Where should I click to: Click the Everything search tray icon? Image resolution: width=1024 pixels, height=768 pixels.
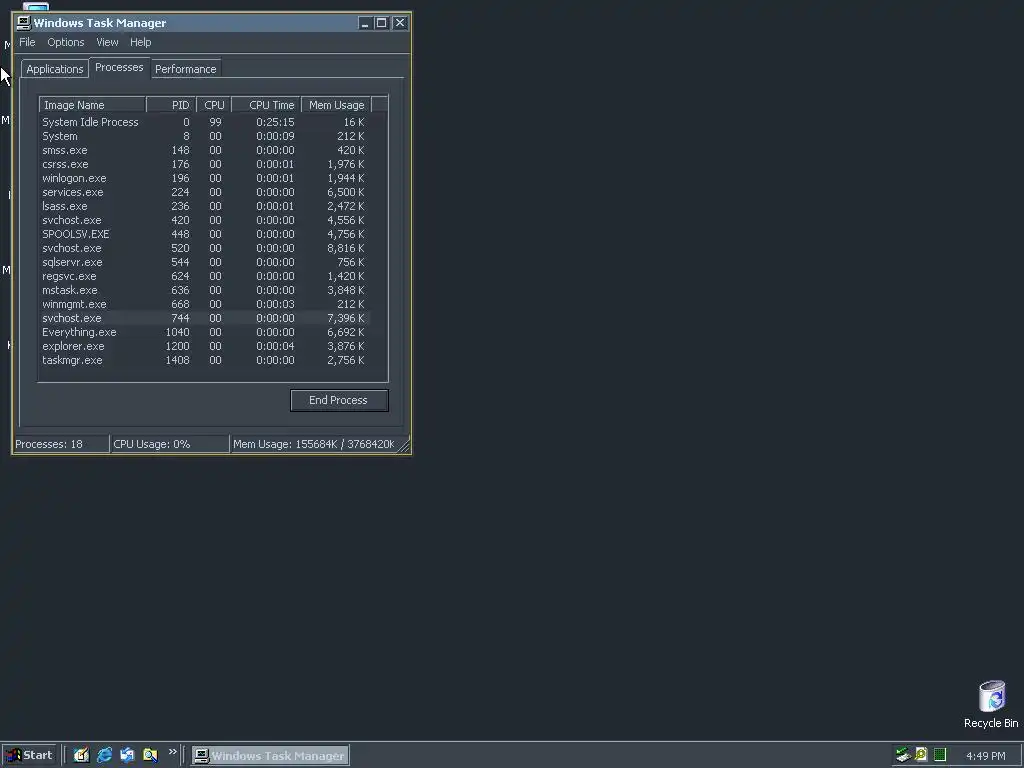921,755
